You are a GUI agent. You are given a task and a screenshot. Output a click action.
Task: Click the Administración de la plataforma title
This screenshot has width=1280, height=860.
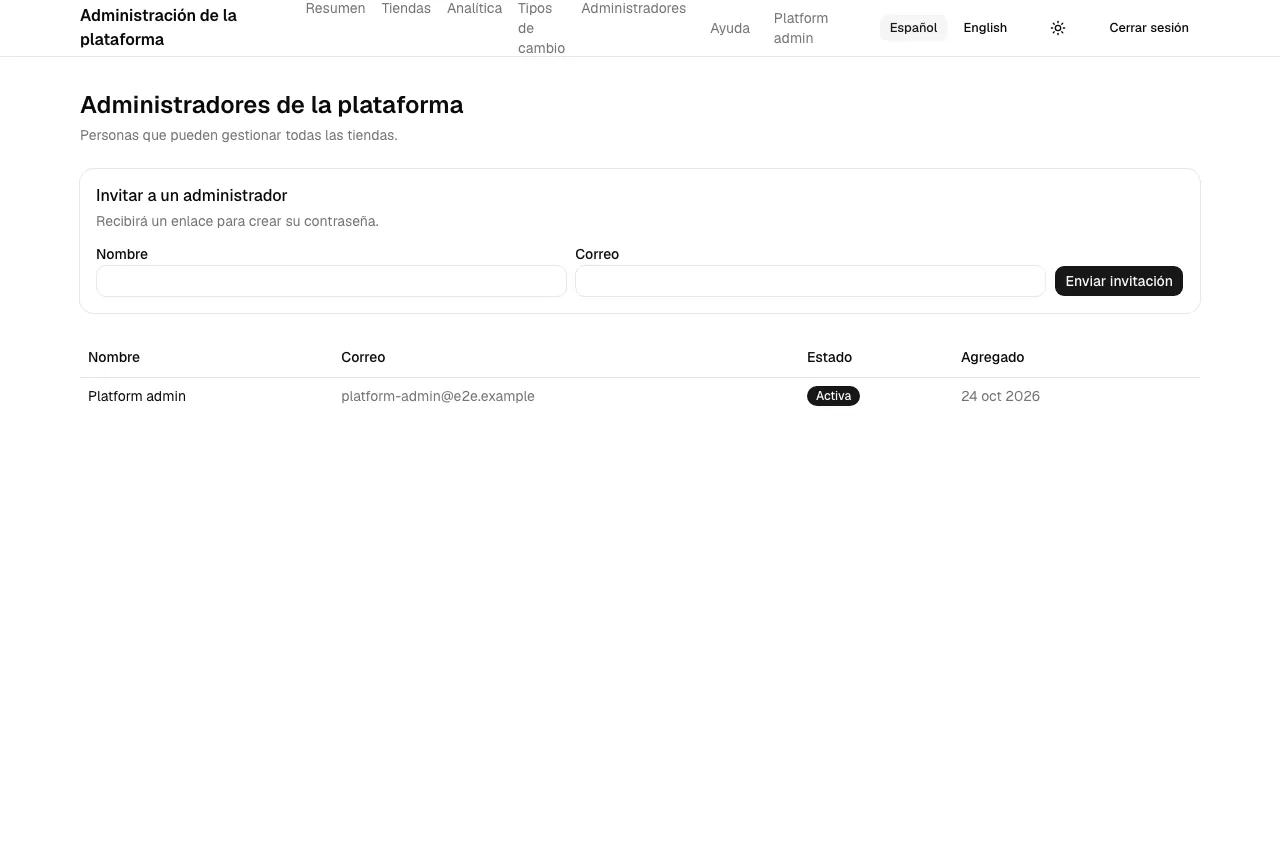tap(158, 28)
